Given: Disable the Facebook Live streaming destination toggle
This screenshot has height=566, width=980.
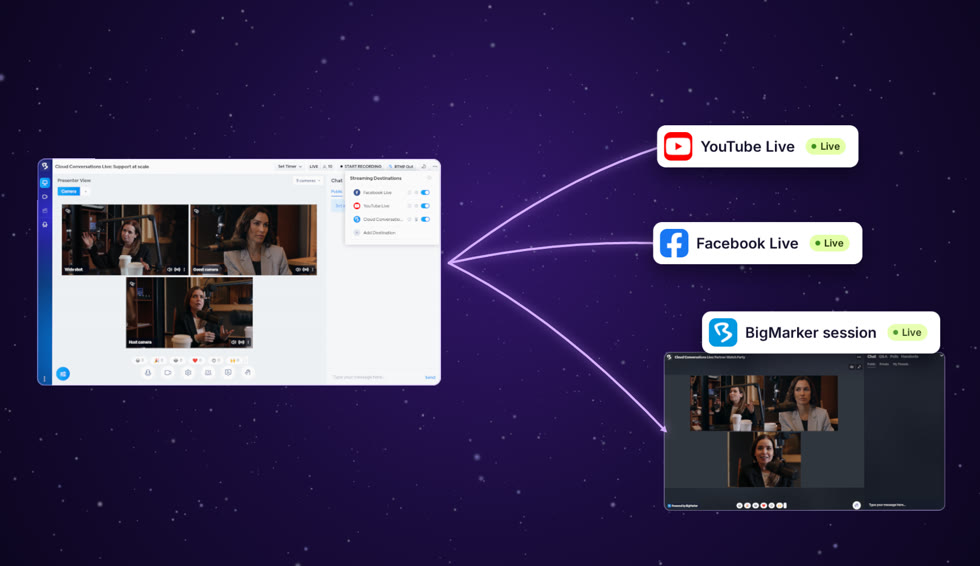Looking at the screenshot, I should pyautogui.click(x=425, y=192).
